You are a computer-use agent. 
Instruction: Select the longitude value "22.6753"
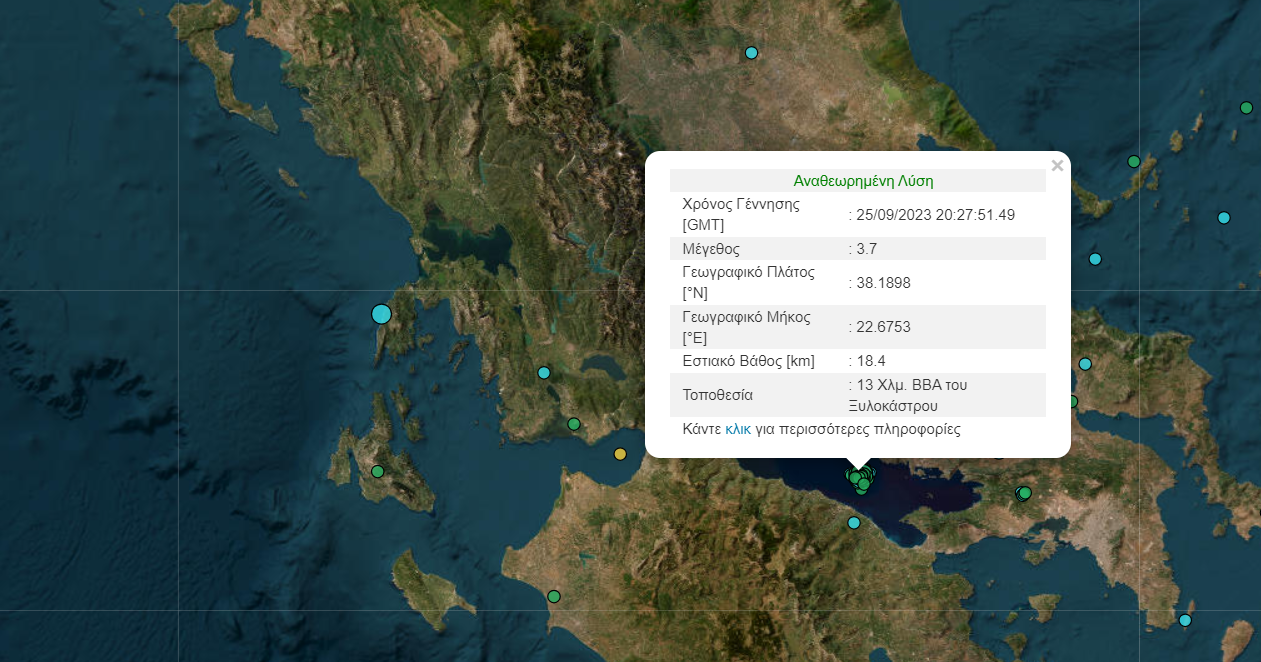pos(883,327)
